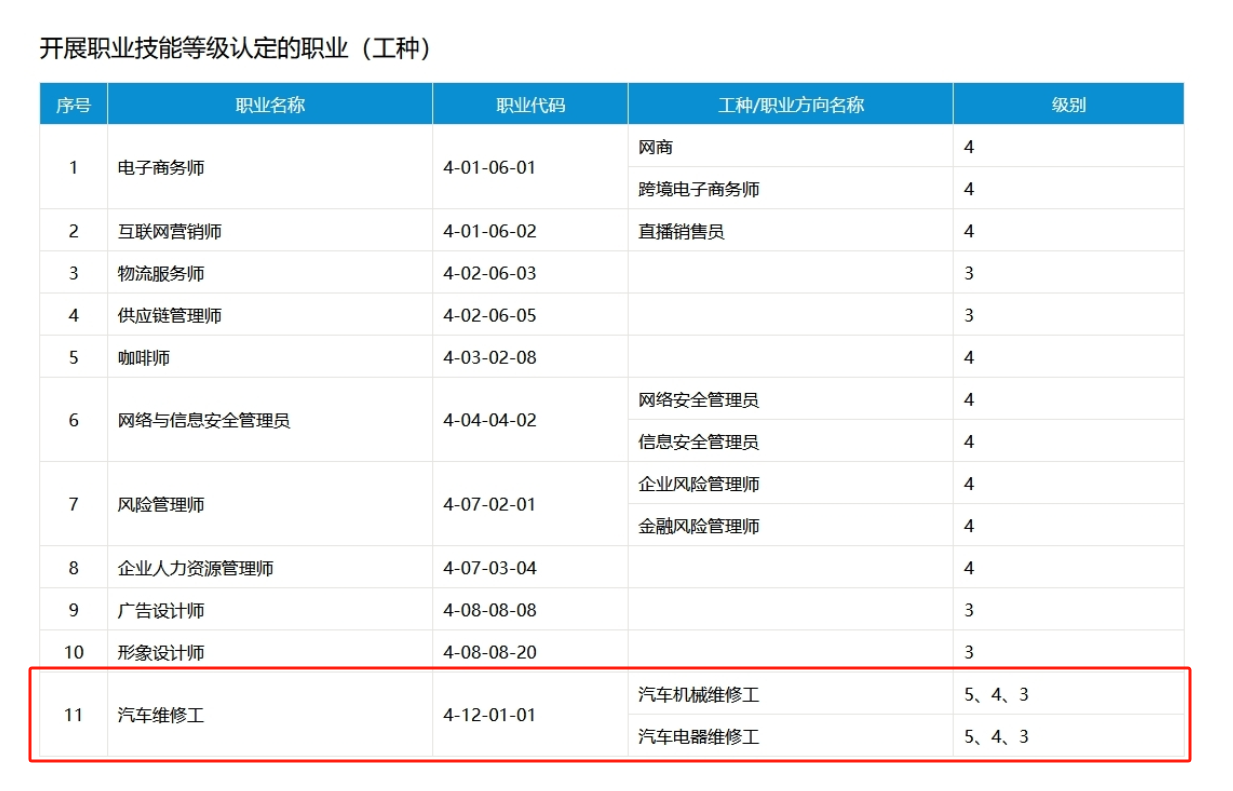1233x791 pixels.
Task: Click the 金融风险管理师 cell
Action: coord(699,526)
